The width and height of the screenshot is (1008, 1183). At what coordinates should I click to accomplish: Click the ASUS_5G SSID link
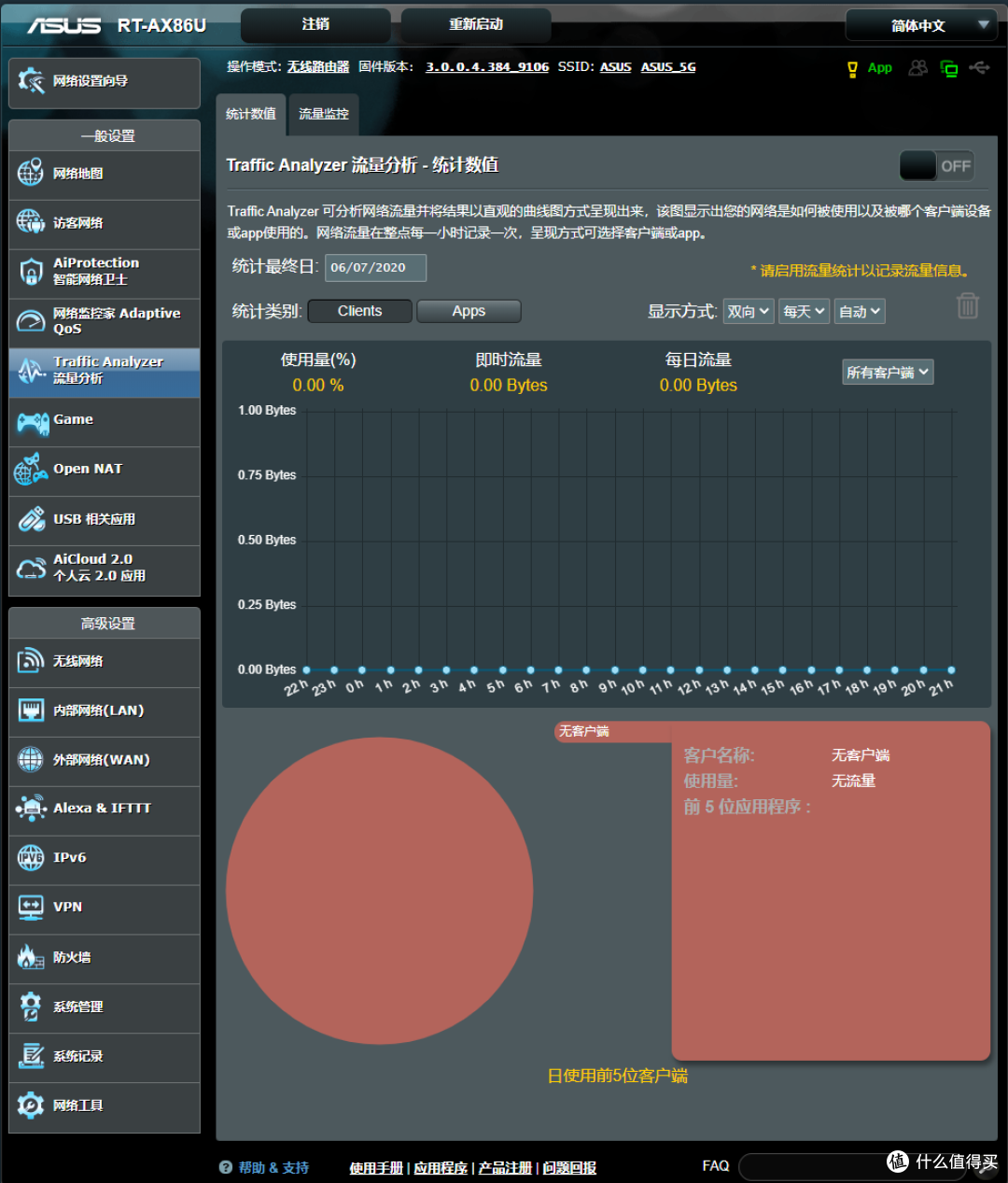tap(668, 67)
